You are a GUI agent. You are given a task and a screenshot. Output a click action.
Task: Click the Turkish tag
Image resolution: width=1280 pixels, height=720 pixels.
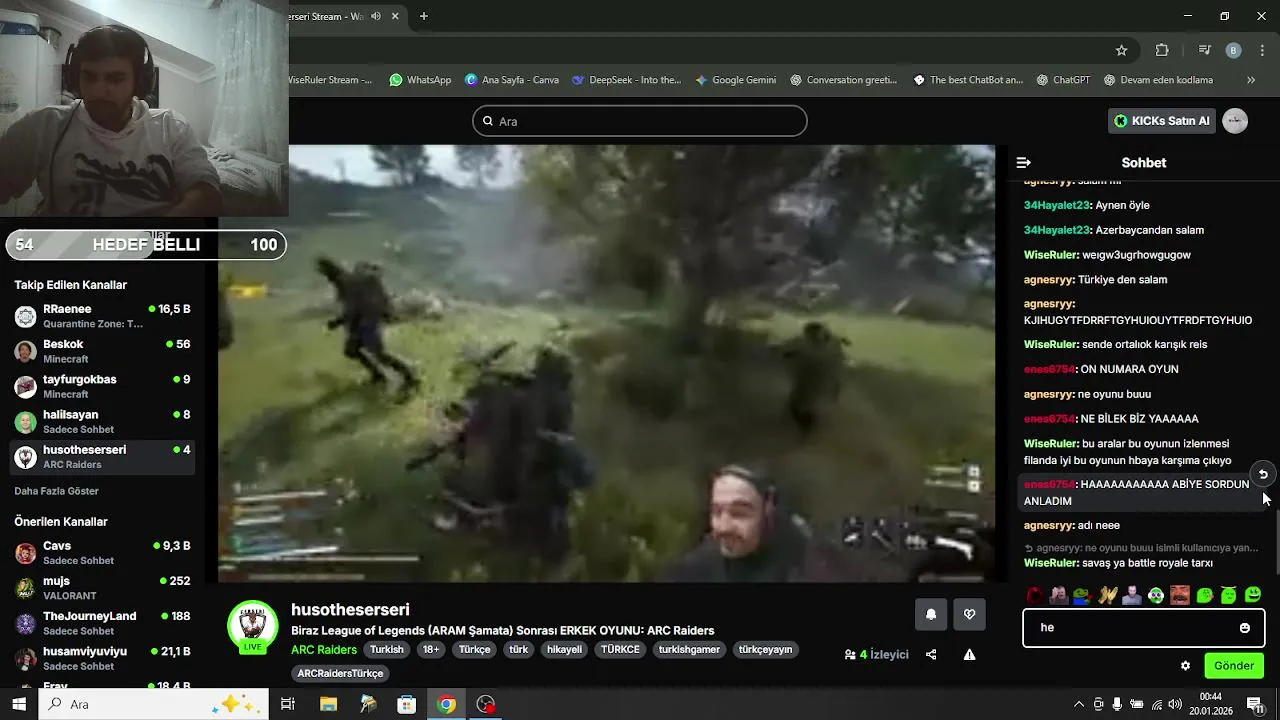[x=386, y=650]
